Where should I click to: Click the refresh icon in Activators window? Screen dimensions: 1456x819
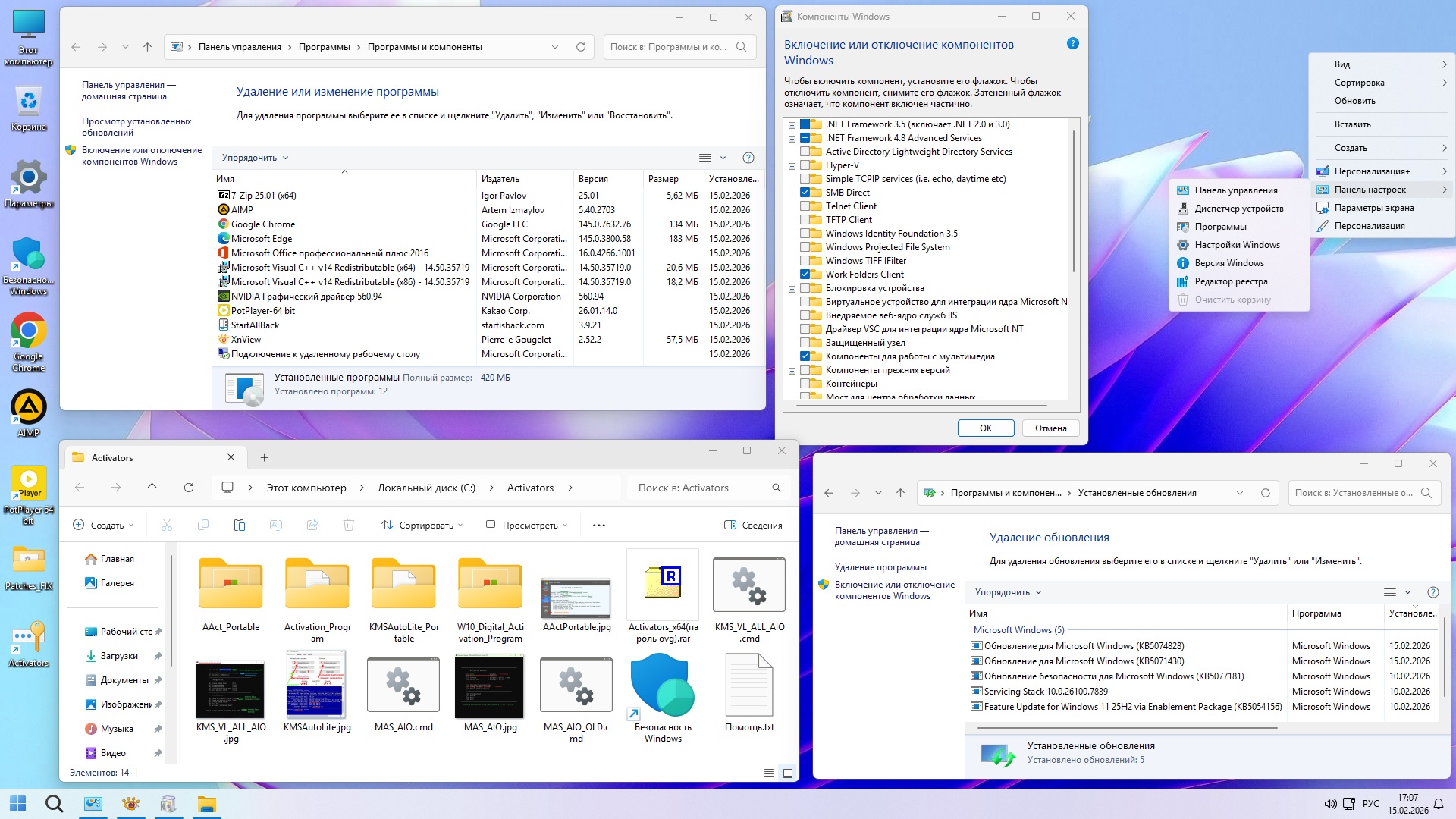click(x=189, y=488)
